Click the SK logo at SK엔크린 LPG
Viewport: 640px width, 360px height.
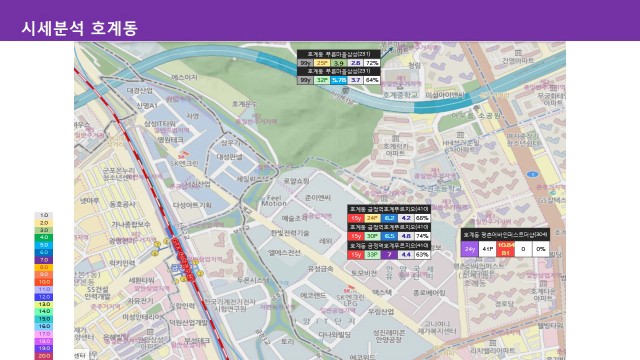coord(348,289)
